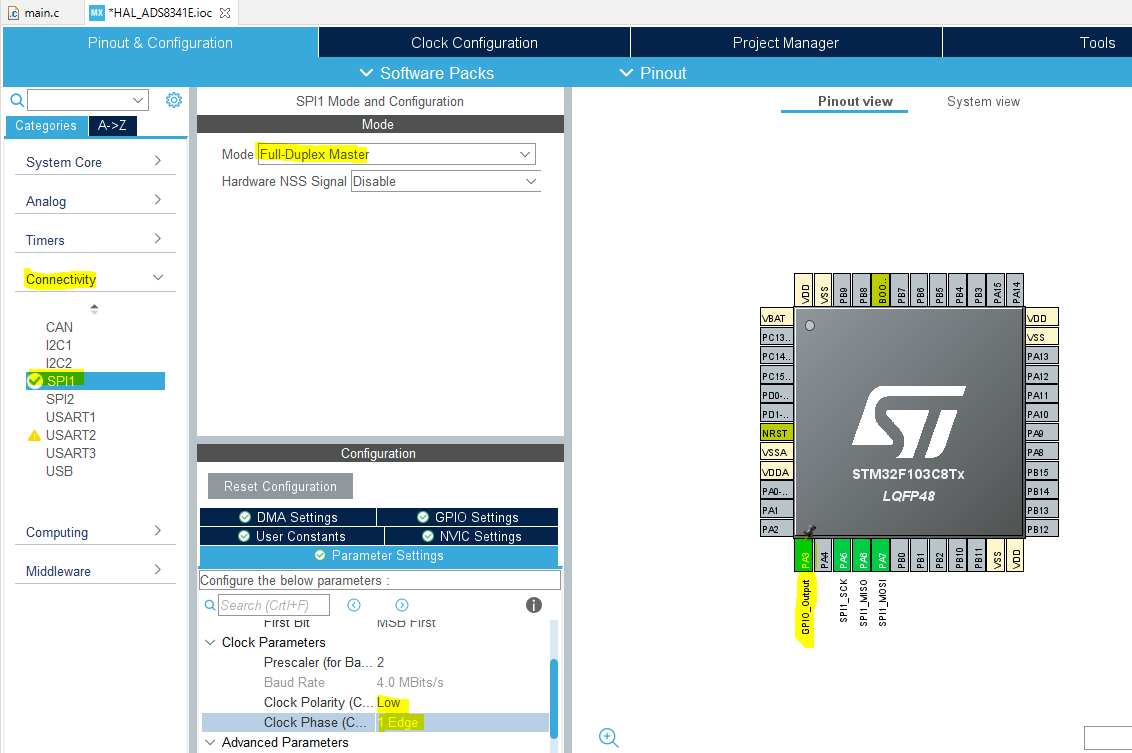Collapse the Clock Parameters group
This screenshot has width=1132, height=753.
pos(210,643)
